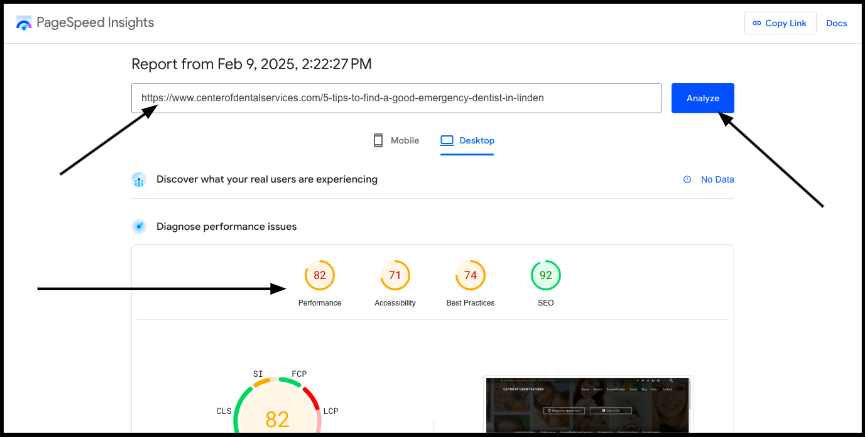Select the Desktop tab

[x=467, y=140]
